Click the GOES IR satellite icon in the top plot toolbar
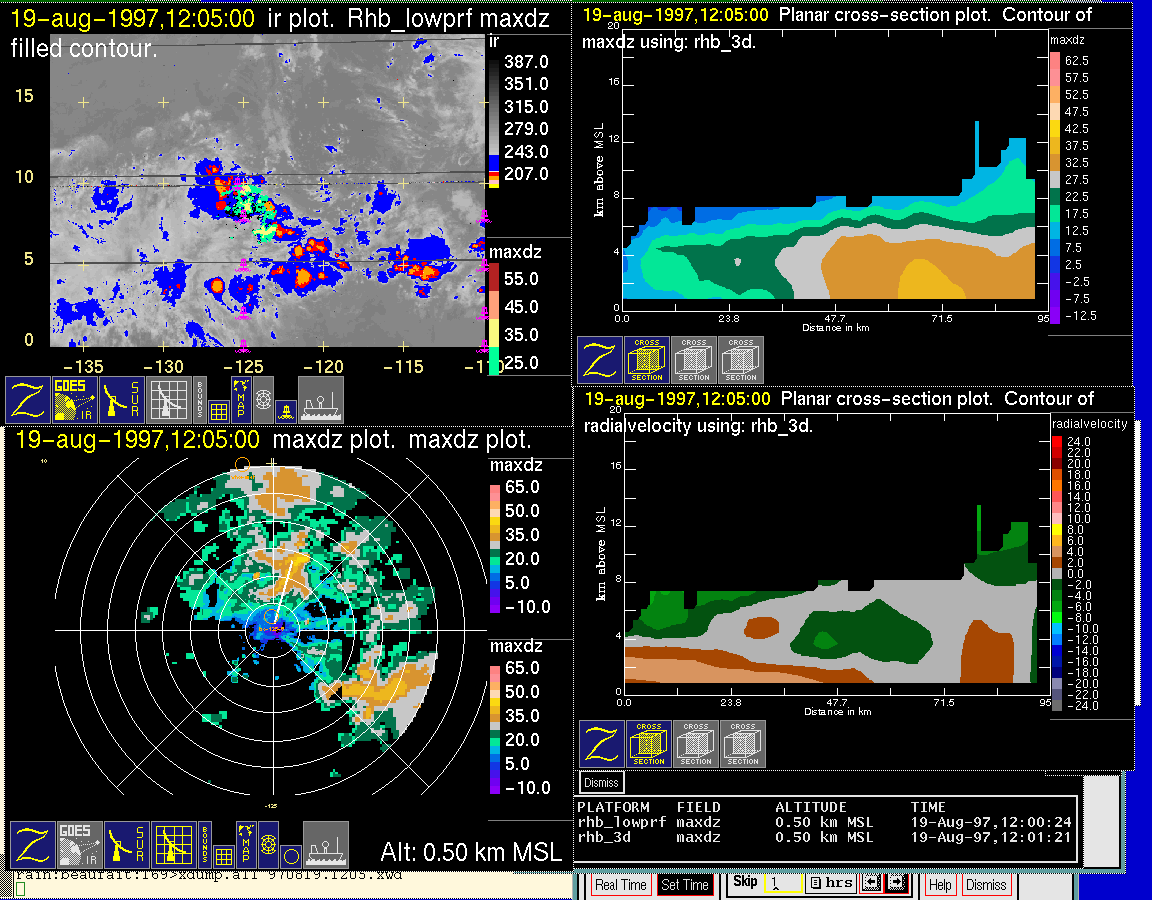 tap(75, 400)
